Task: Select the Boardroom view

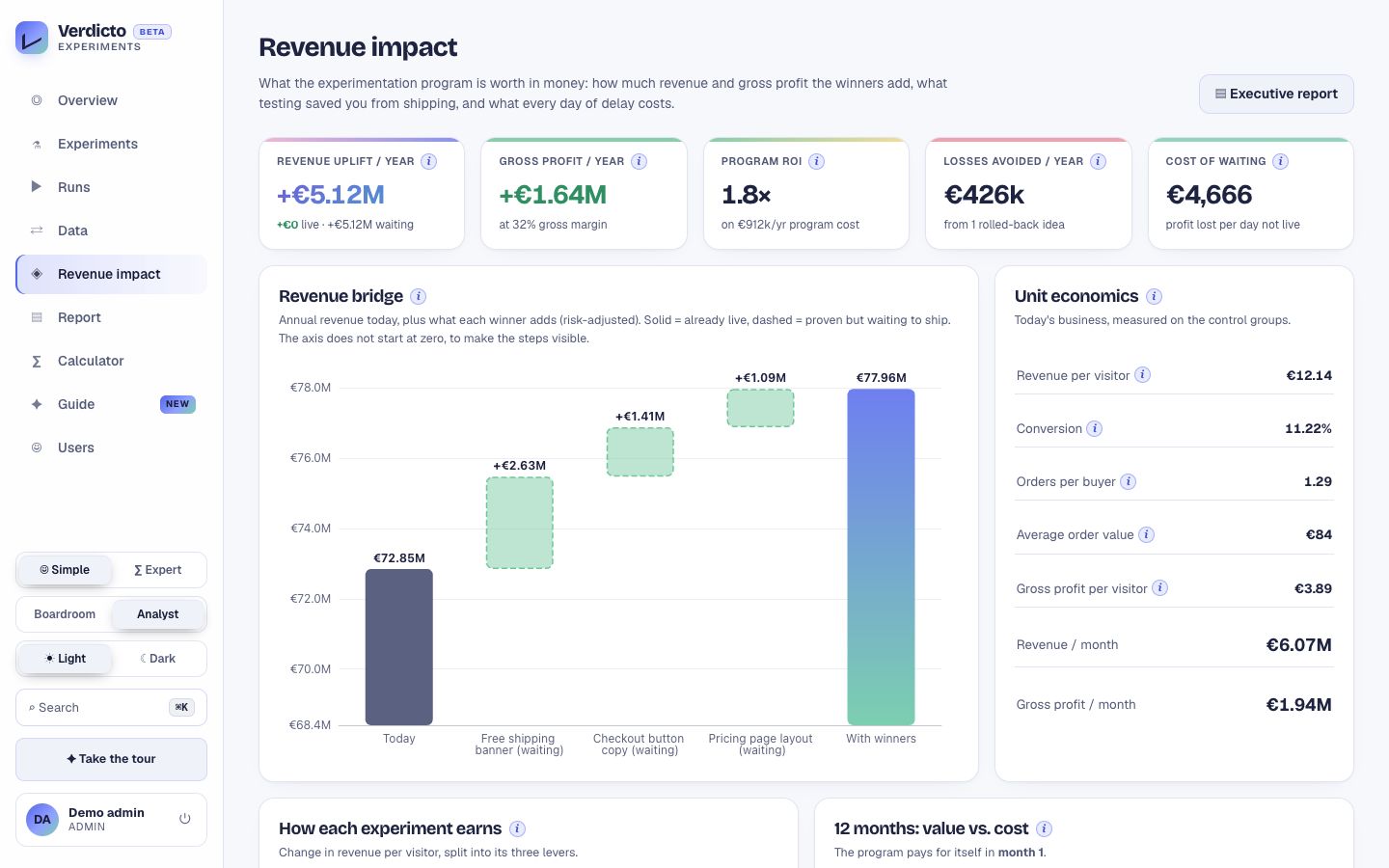Action: (65, 614)
